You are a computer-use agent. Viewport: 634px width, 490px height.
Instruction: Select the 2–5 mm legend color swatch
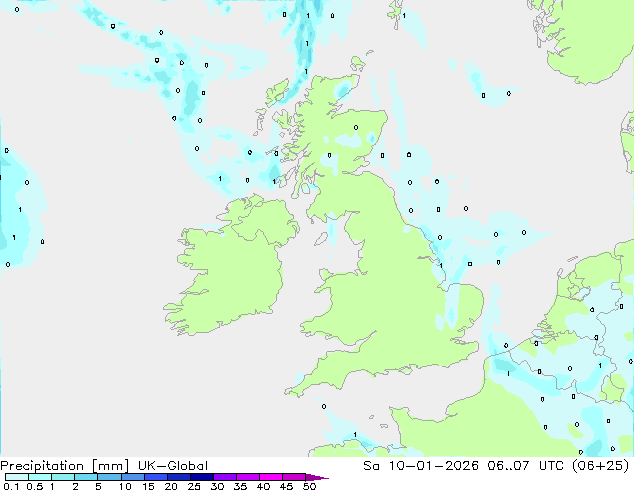pyautogui.click(x=86, y=477)
